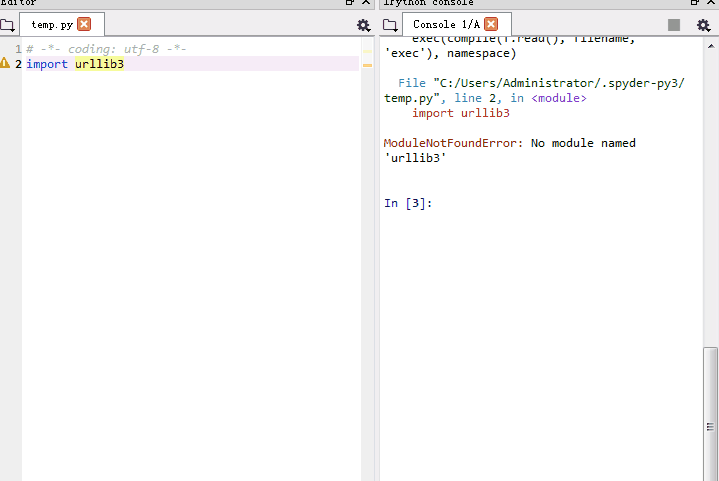
Task: Switch to the temp.py tab
Action: pyautogui.click(x=52, y=24)
